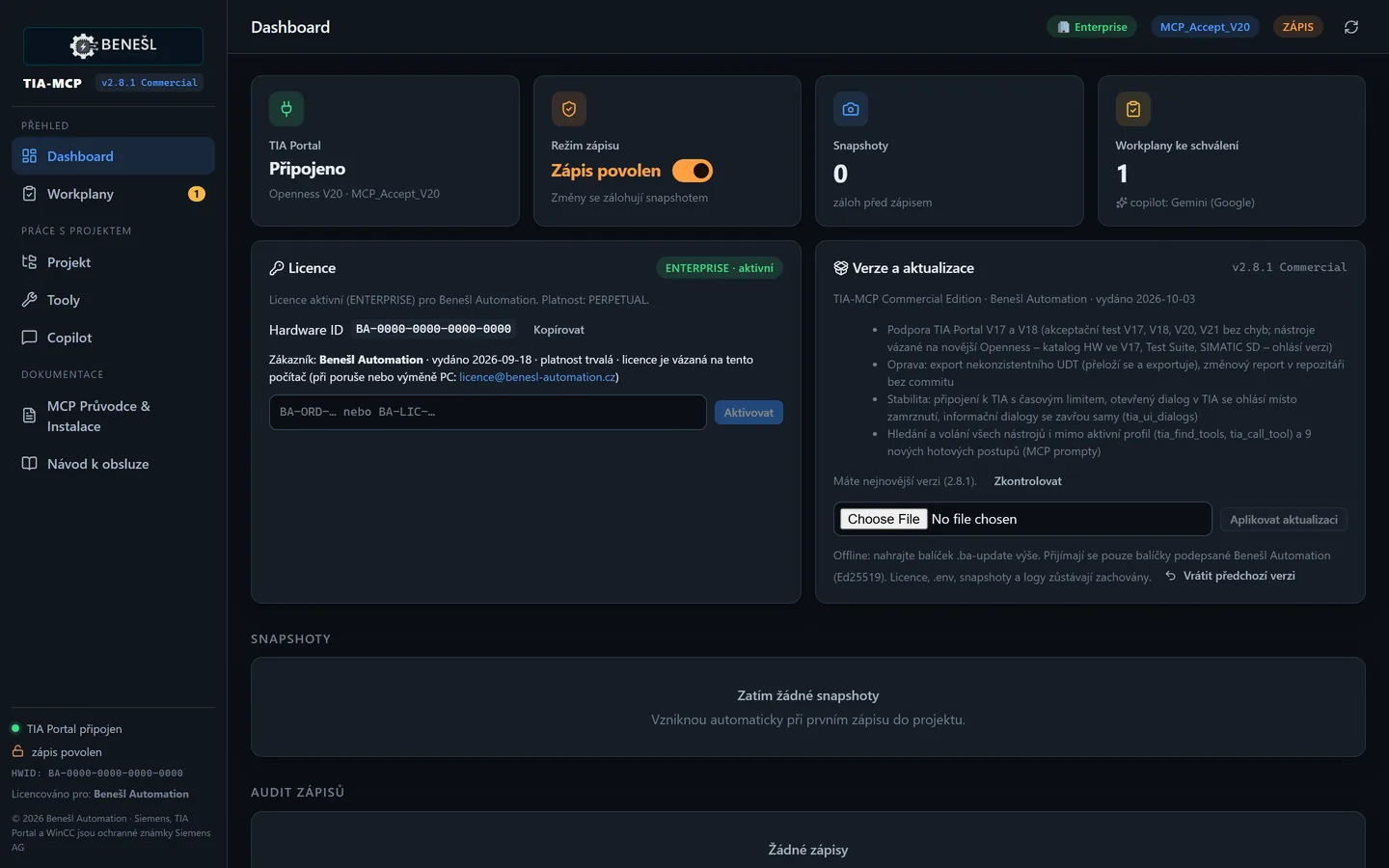
Task: Toggle the Zápis povolen write-mode switch
Action: pyautogui.click(x=693, y=171)
